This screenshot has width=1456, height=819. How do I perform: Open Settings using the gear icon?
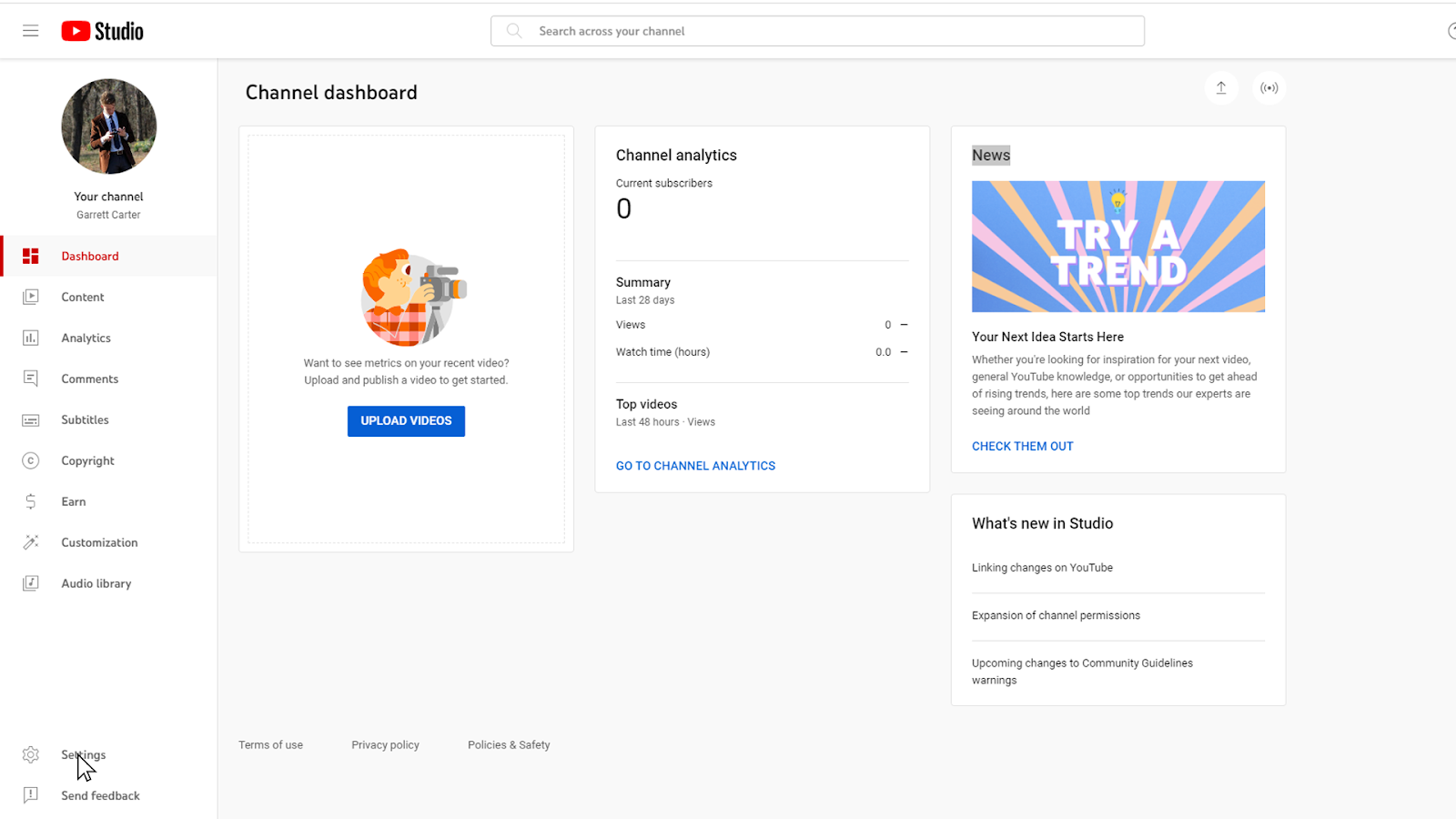click(x=30, y=754)
